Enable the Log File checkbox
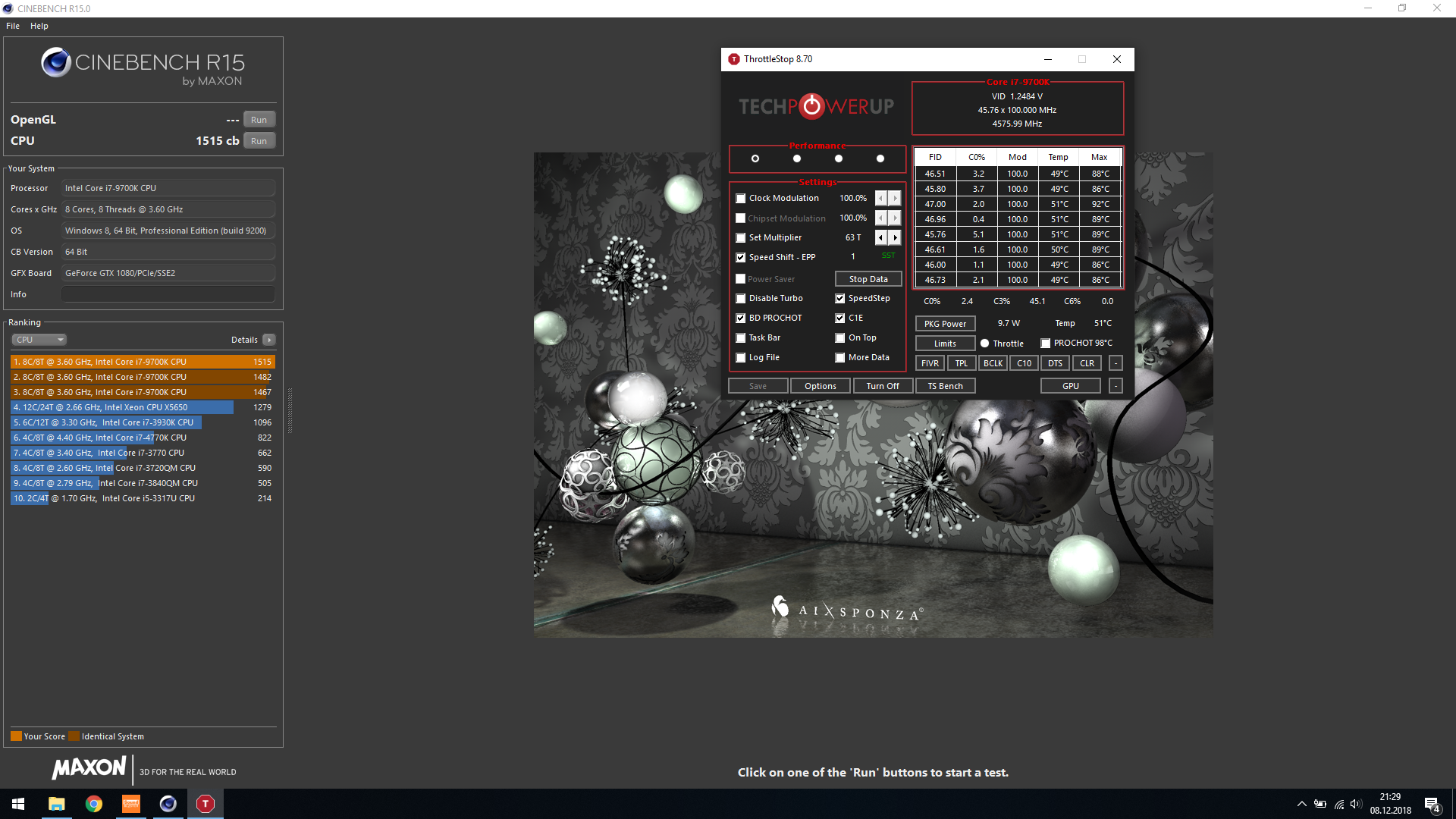 [x=741, y=358]
